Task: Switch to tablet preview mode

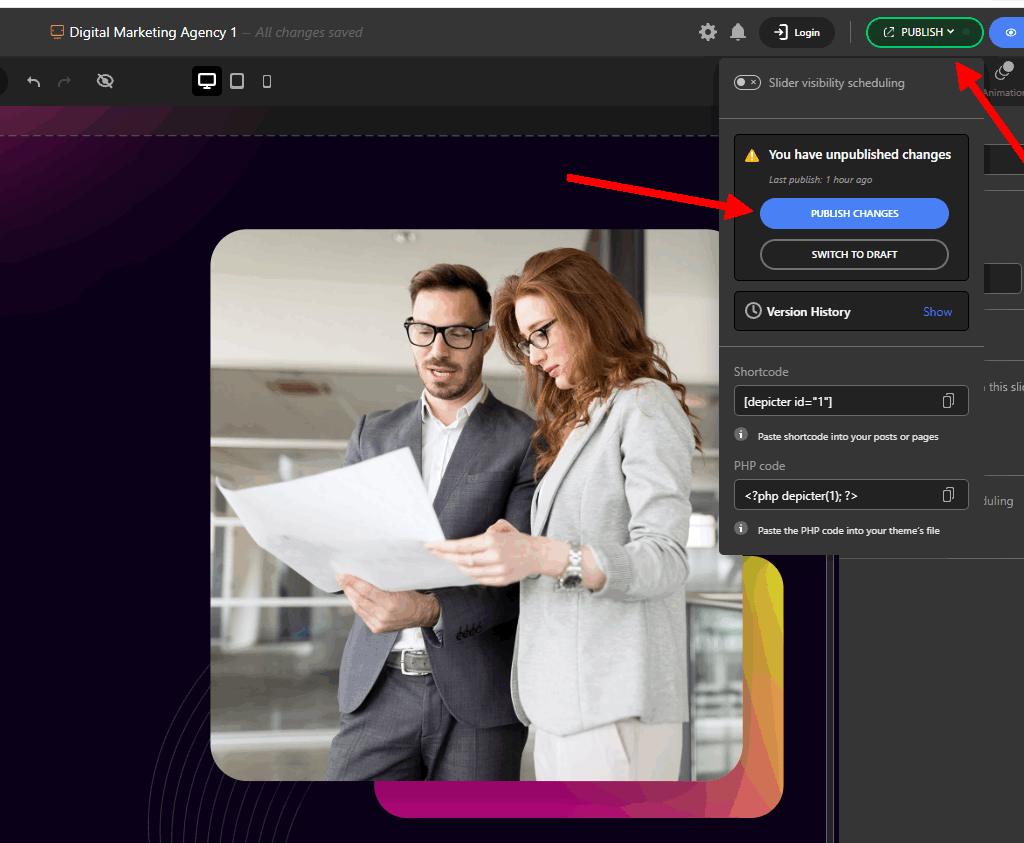Action: 237,81
